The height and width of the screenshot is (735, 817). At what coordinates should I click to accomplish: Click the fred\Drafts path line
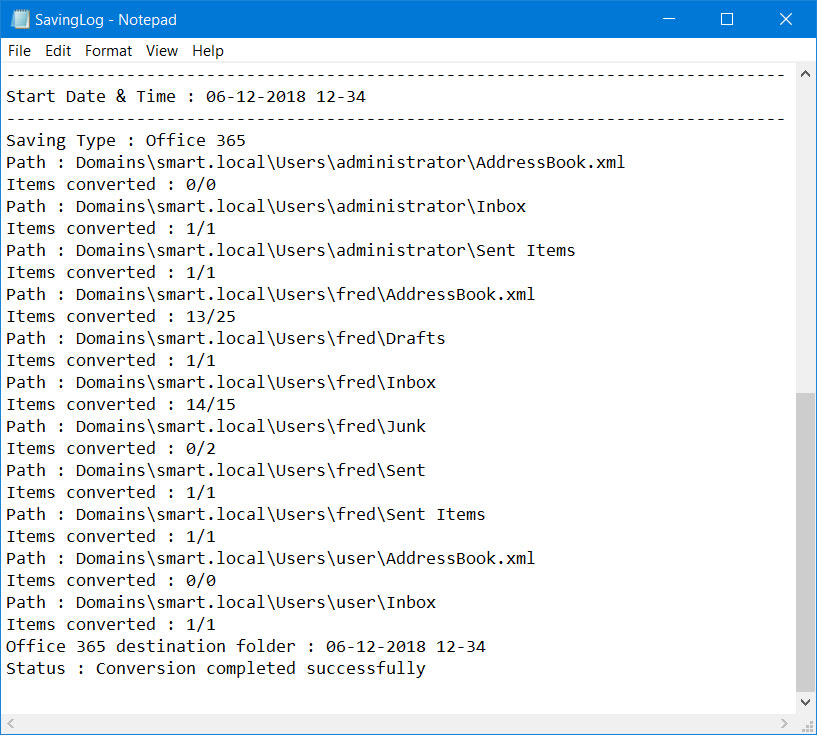pos(226,339)
